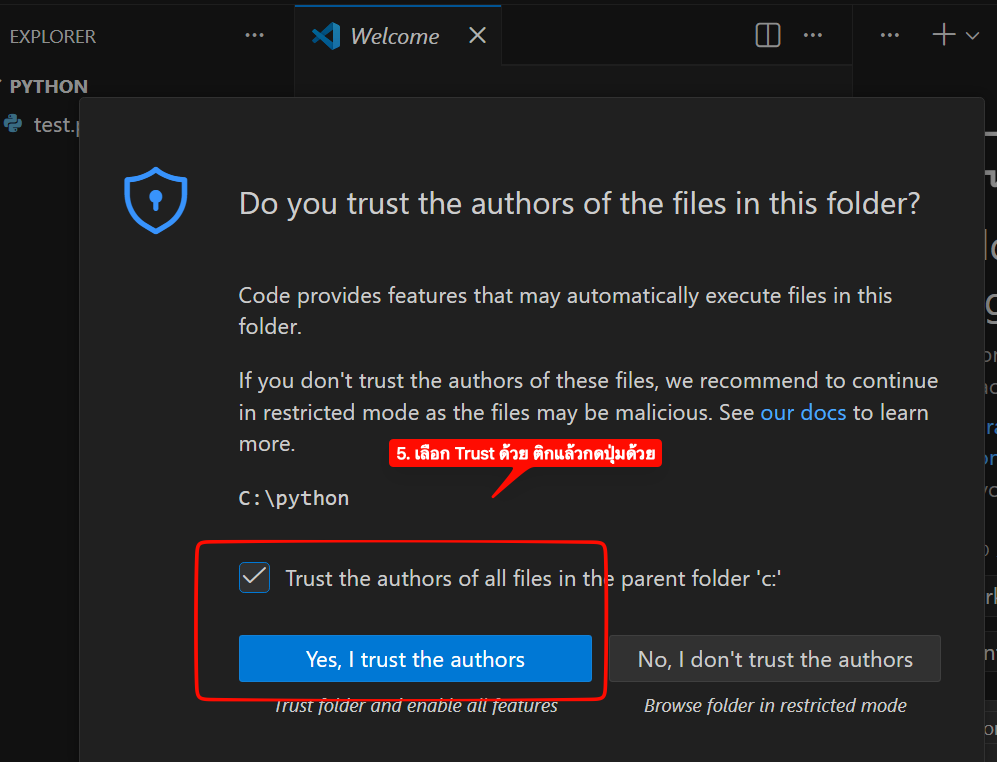Viewport: 997px width, 762px height.
Task: Split the editor using the split icon
Action: coord(767,36)
